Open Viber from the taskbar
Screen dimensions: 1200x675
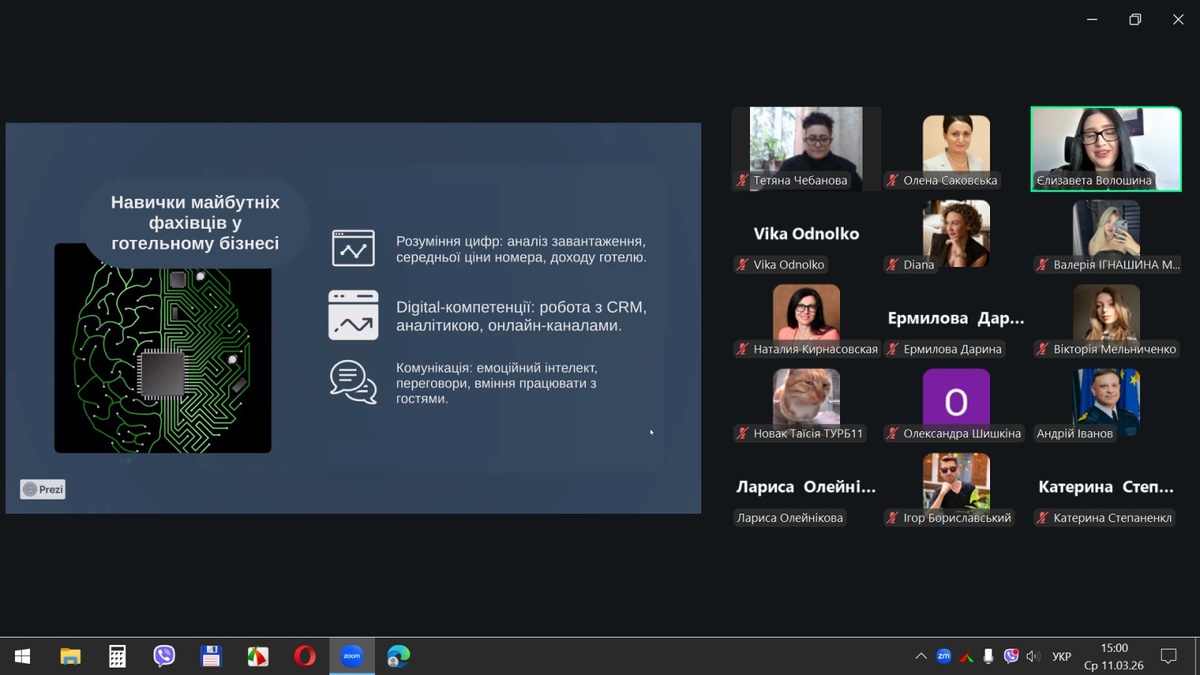coord(164,656)
